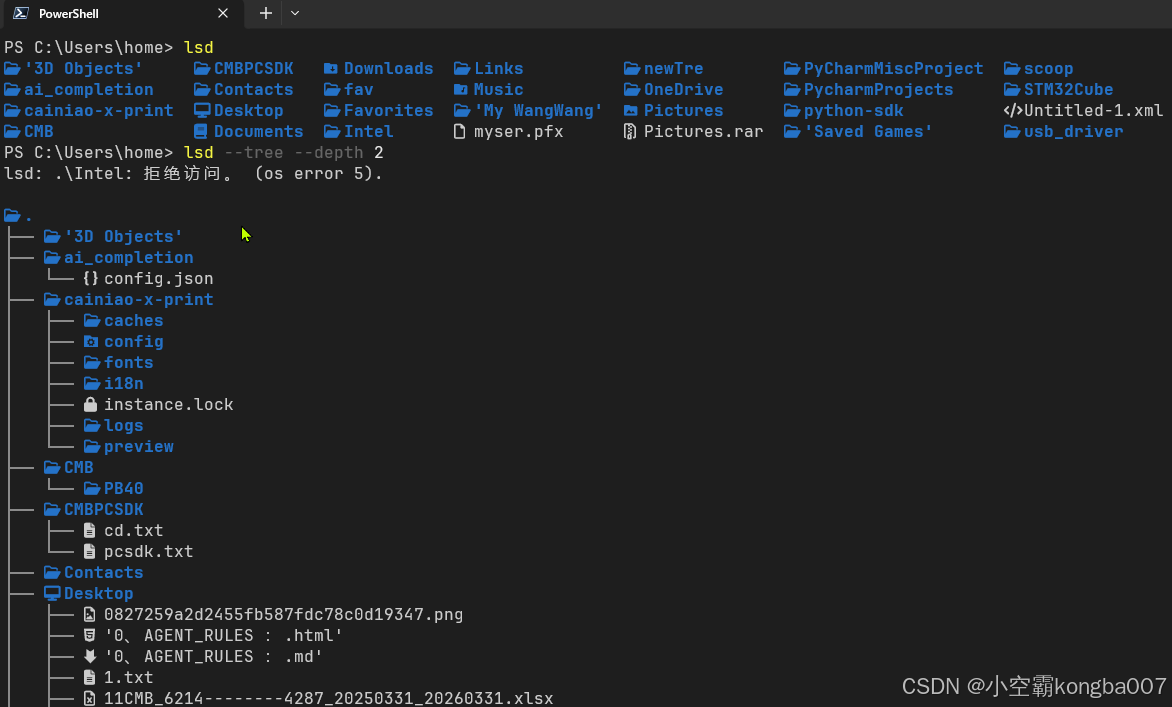Click STM32Cube in the listing
Viewport: 1172px width, 707px height.
(x=1068, y=90)
